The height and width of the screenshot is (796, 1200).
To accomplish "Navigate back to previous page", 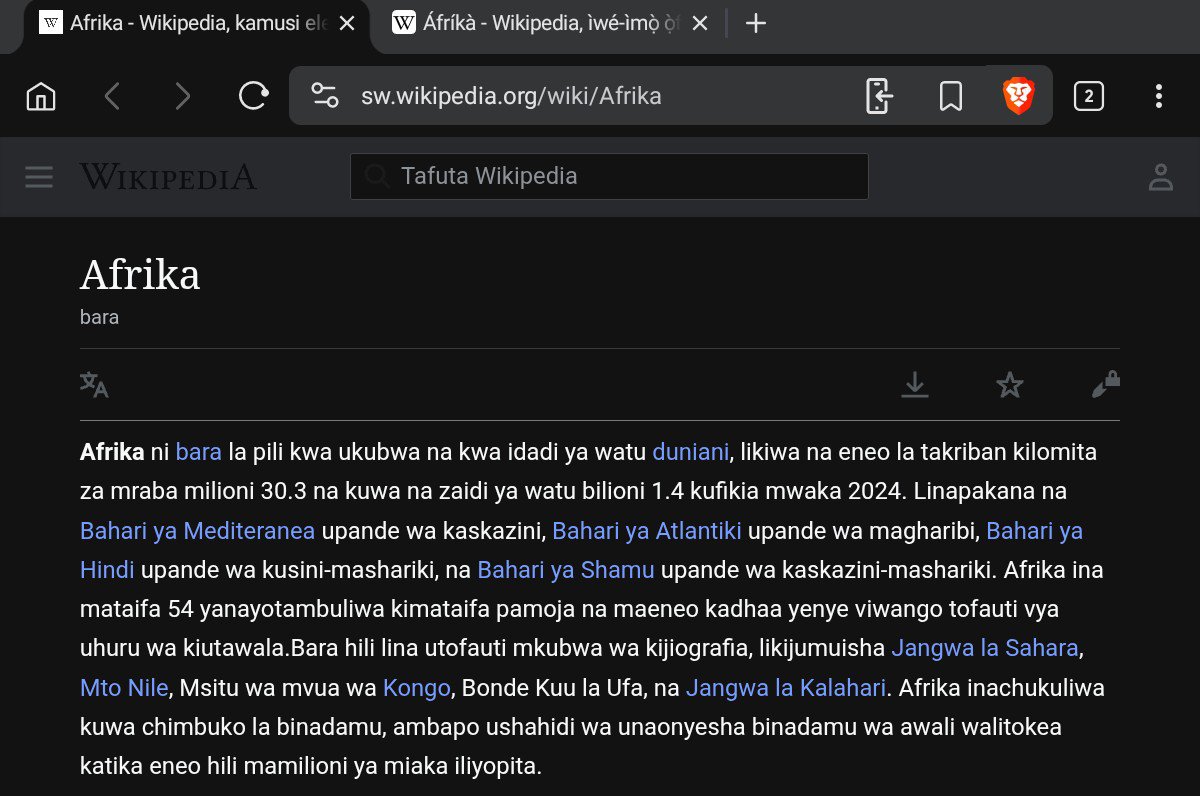I will pos(112,96).
